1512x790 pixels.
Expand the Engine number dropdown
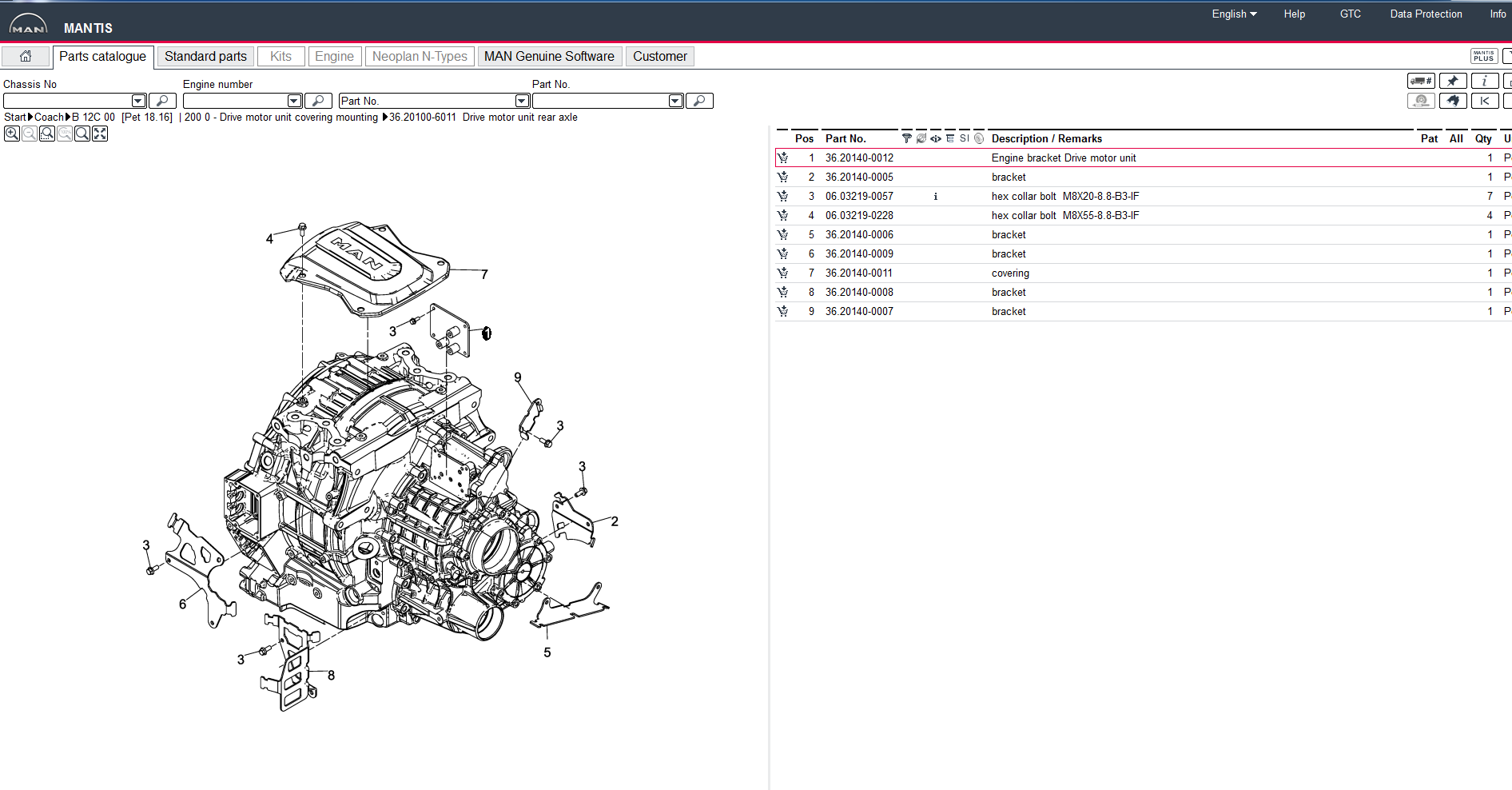[293, 100]
